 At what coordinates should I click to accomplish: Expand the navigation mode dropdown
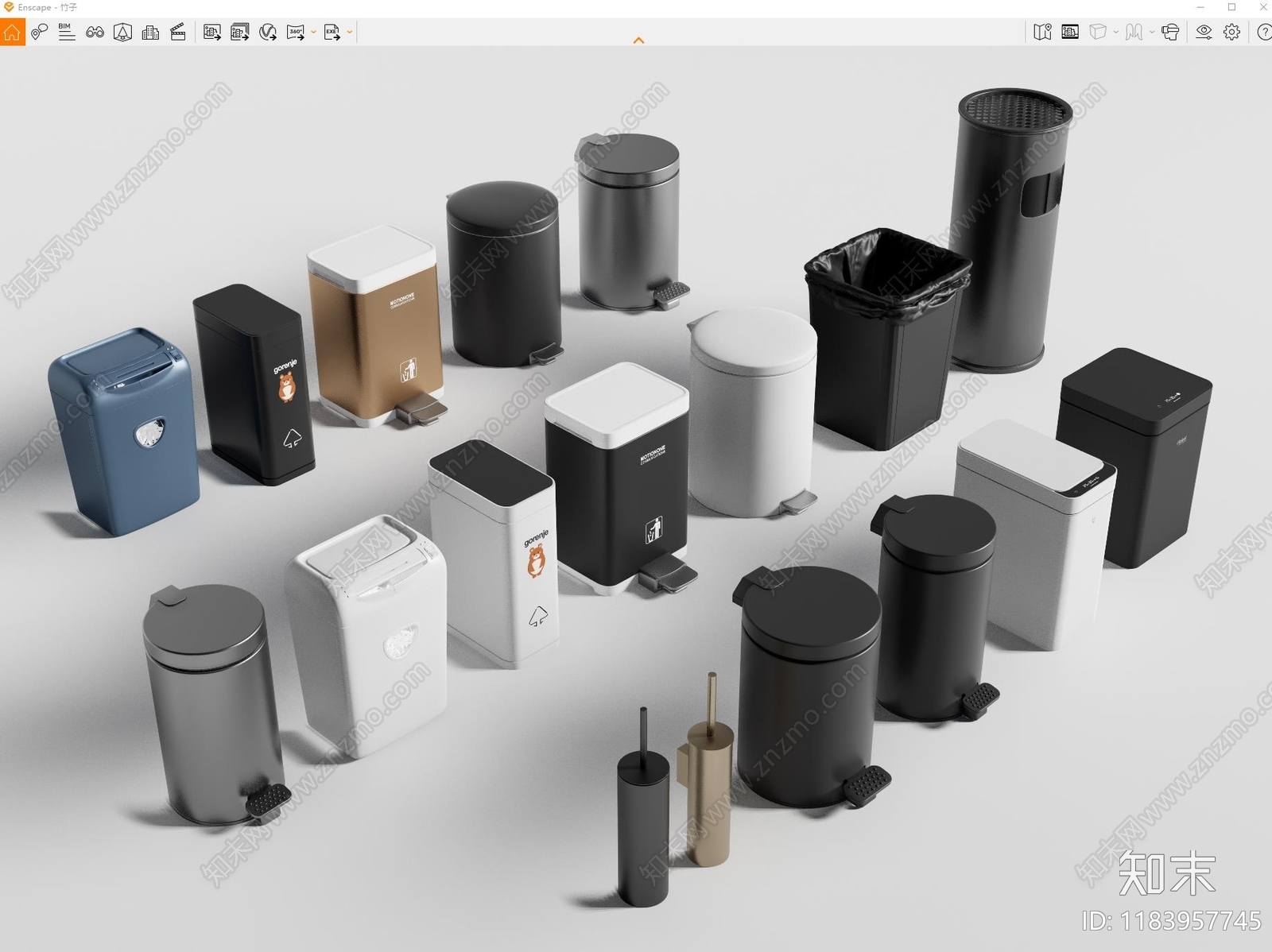click(x=1152, y=33)
